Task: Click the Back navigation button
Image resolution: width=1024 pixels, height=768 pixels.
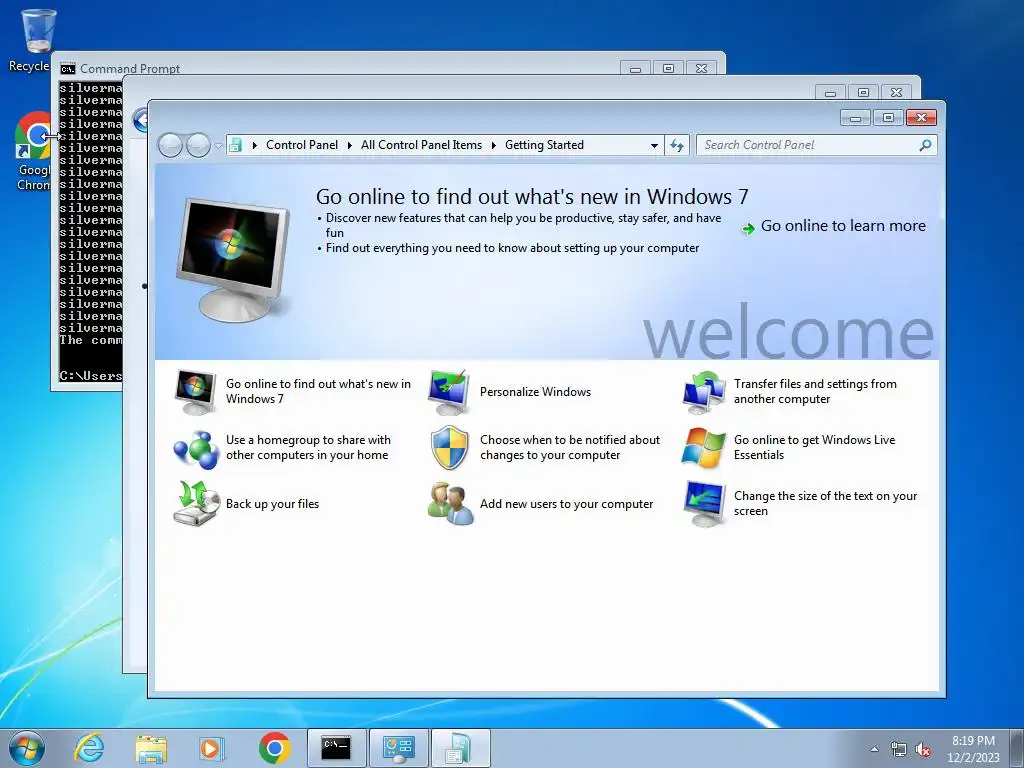Action: coord(170,145)
